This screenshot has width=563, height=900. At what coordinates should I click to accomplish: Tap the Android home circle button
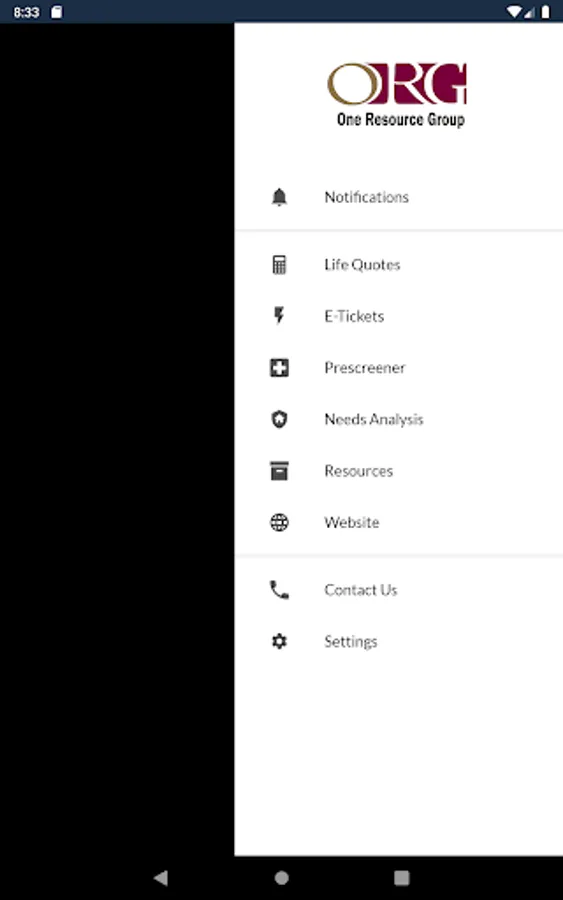click(x=281, y=877)
